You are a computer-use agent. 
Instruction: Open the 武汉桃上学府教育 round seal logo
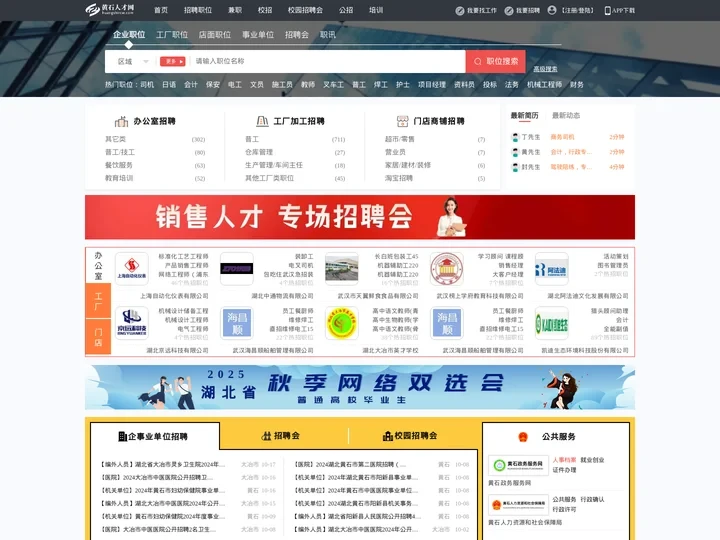(446, 269)
